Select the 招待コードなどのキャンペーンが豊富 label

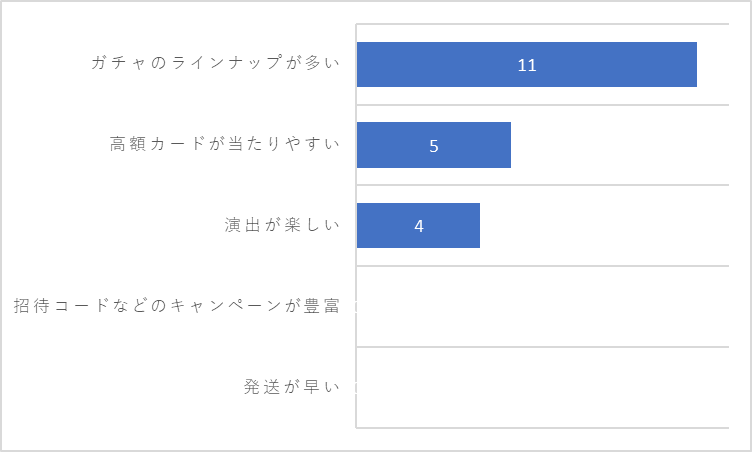pos(177,306)
